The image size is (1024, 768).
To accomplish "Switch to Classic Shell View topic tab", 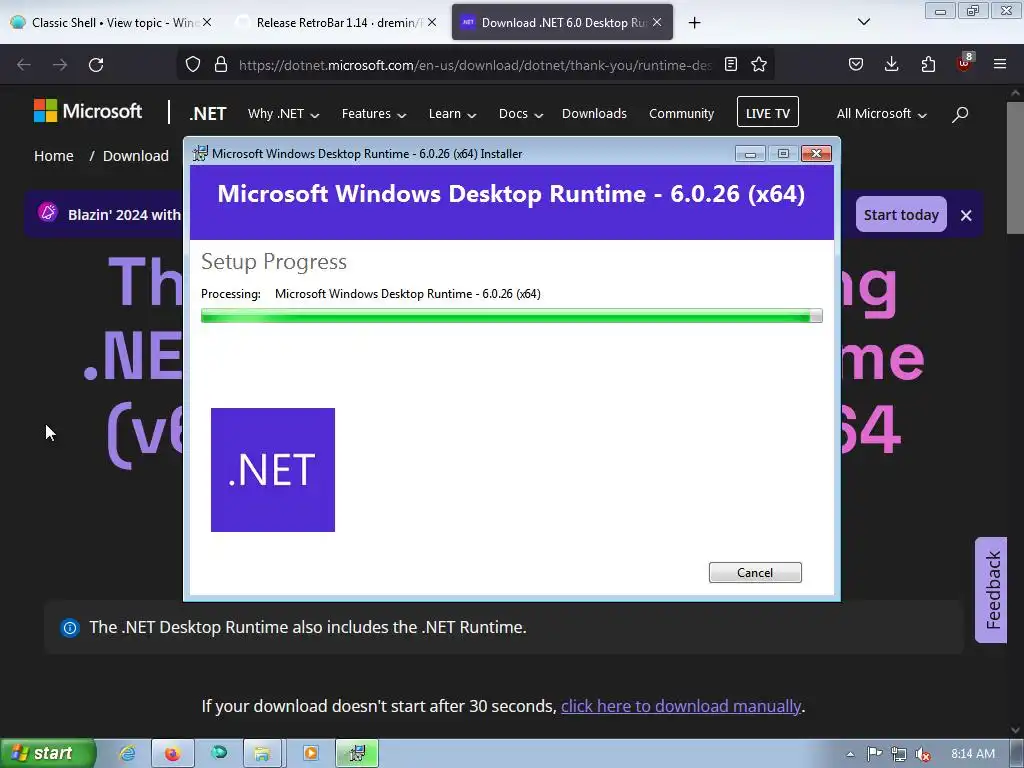I will (111, 22).
